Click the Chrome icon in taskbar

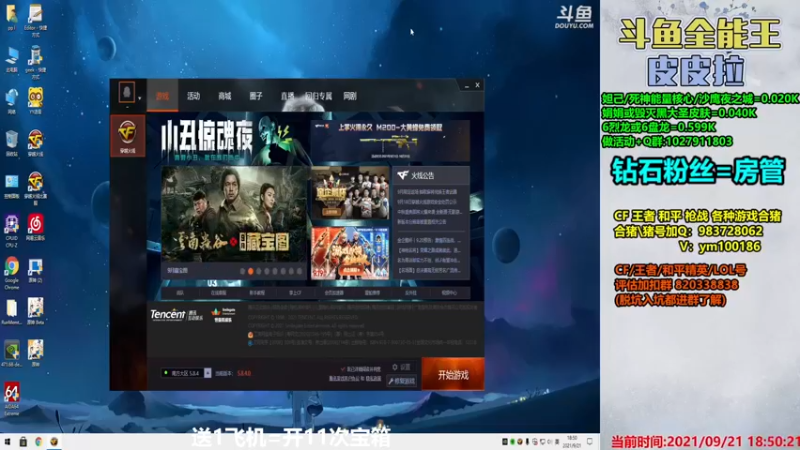click(x=38, y=442)
